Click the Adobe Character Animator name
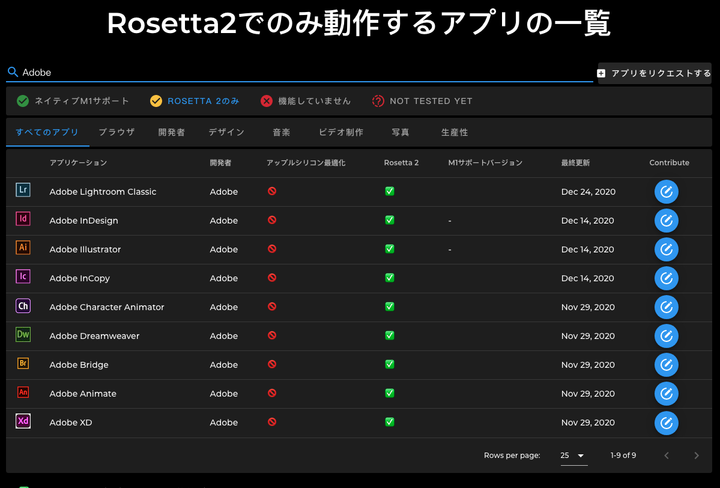 pyautogui.click(x=107, y=307)
